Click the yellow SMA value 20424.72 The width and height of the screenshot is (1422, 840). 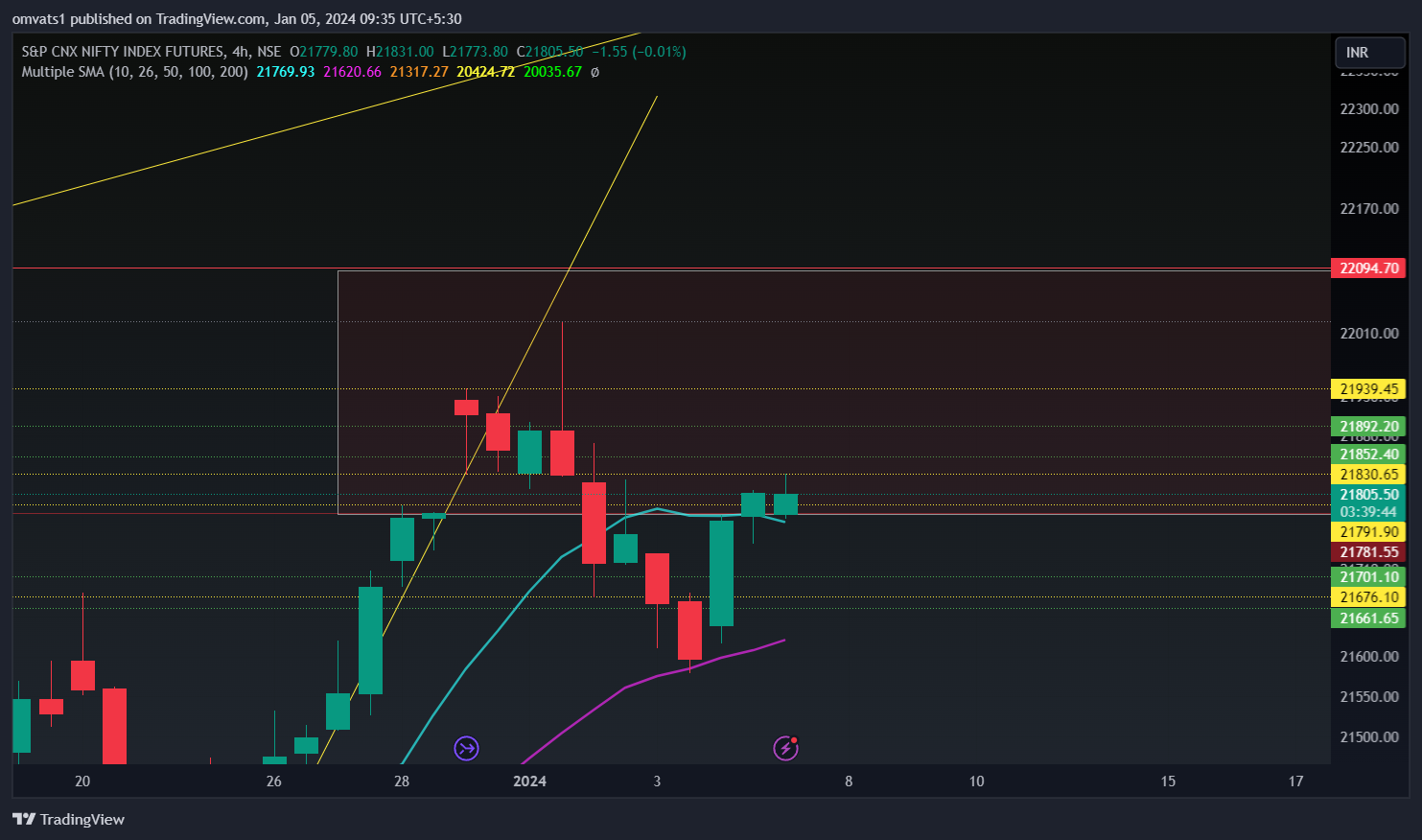[485, 72]
